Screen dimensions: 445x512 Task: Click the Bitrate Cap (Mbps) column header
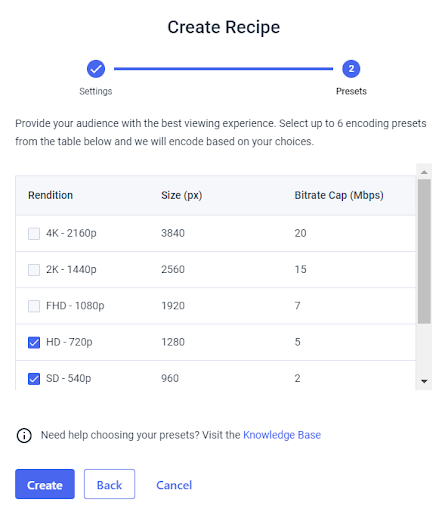coord(339,195)
